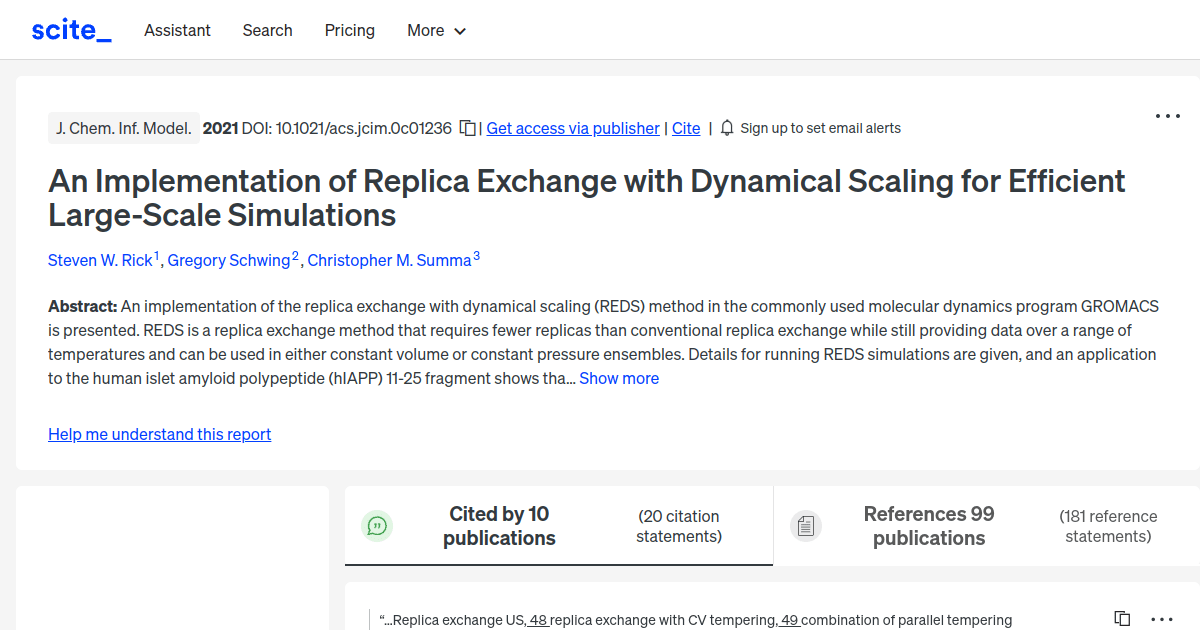Click the green citation statements quote icon
The height and width of the screenshot is (630, 1200).
[377, 525]
